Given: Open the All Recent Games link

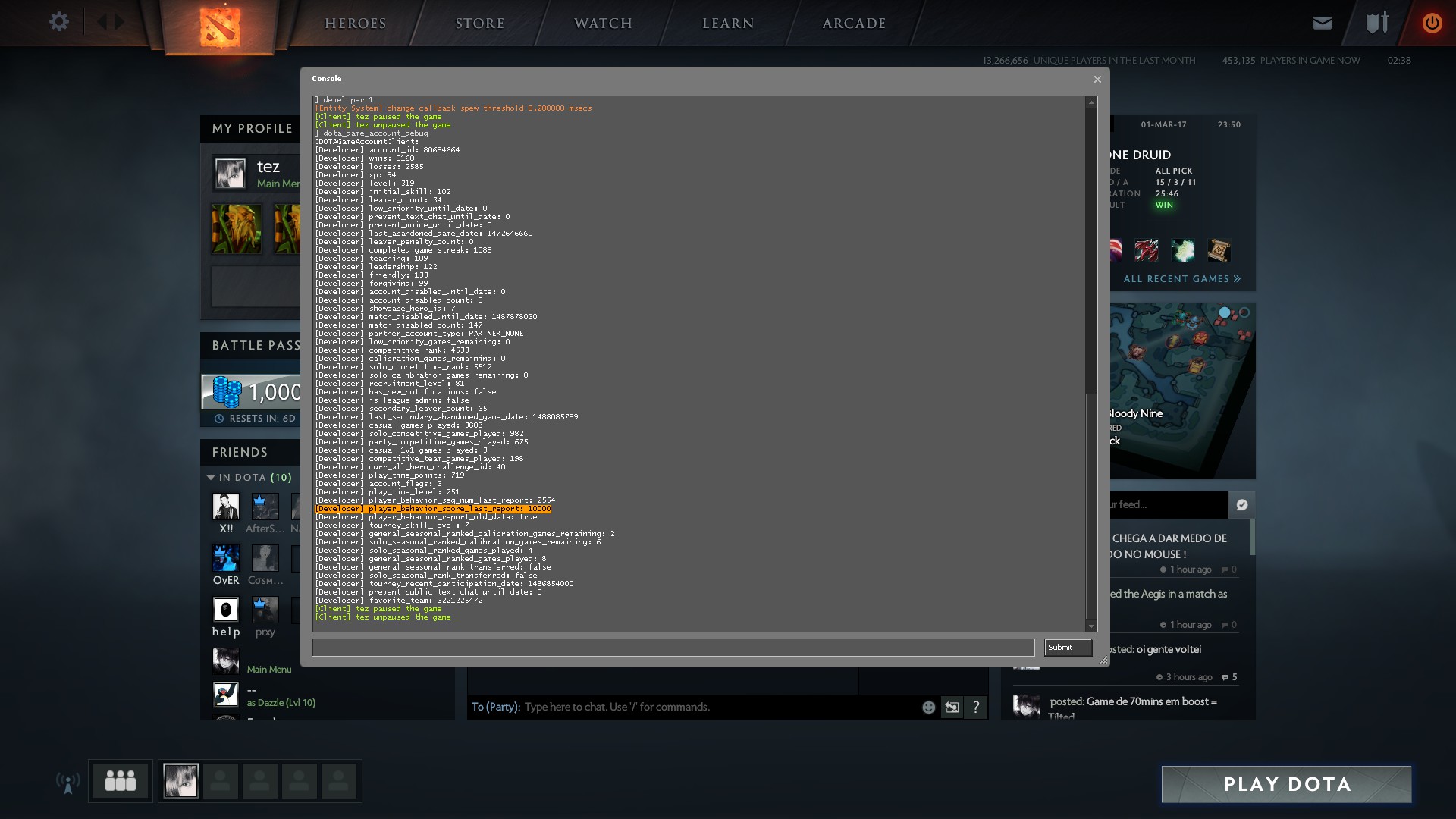Looking at the screenshot, I should tap(1181, 279).
